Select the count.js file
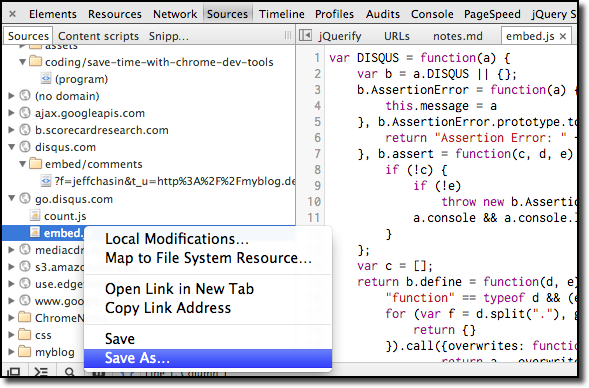The width and height of the screenshot is (589, 388). point(65,216)
